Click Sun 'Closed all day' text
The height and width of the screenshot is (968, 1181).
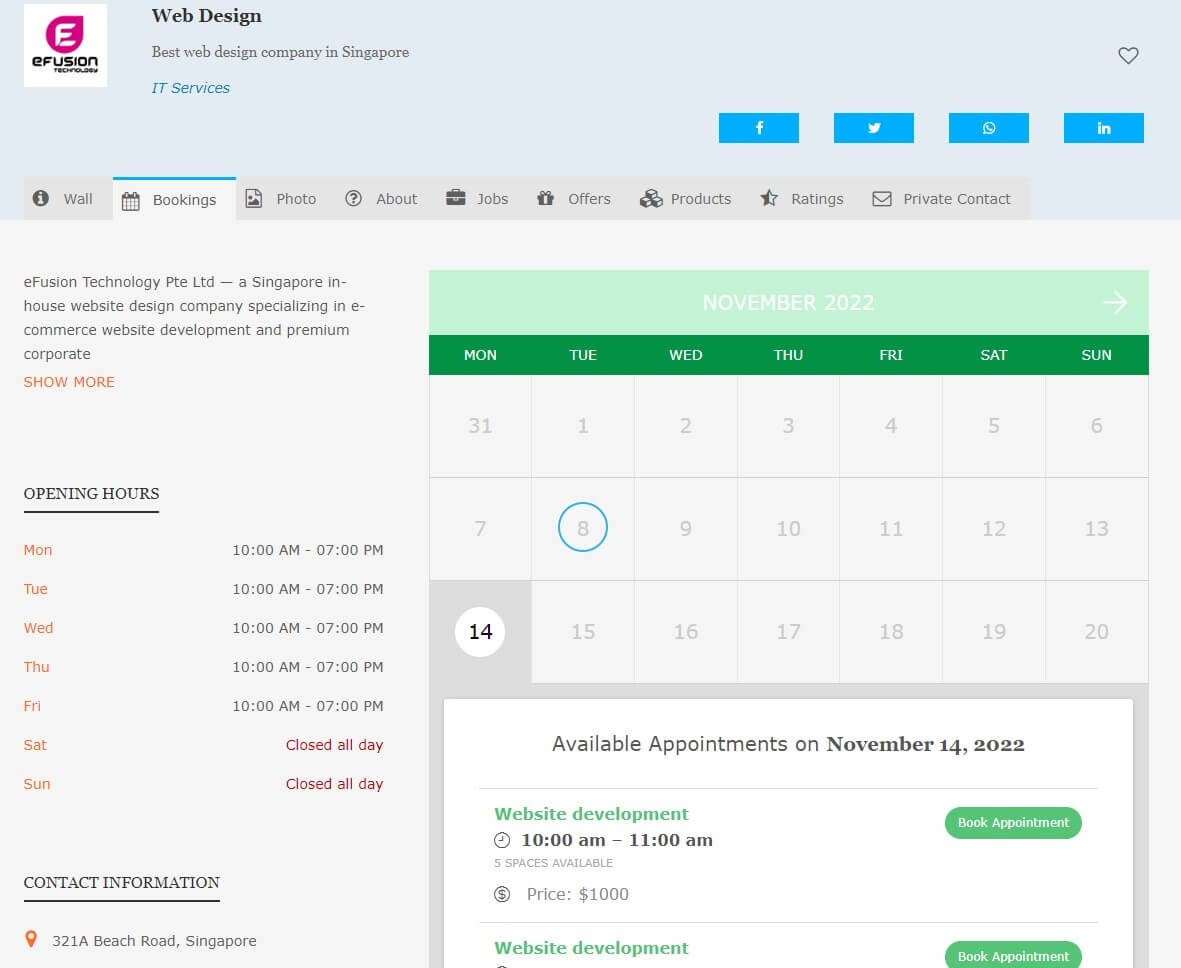334,784
